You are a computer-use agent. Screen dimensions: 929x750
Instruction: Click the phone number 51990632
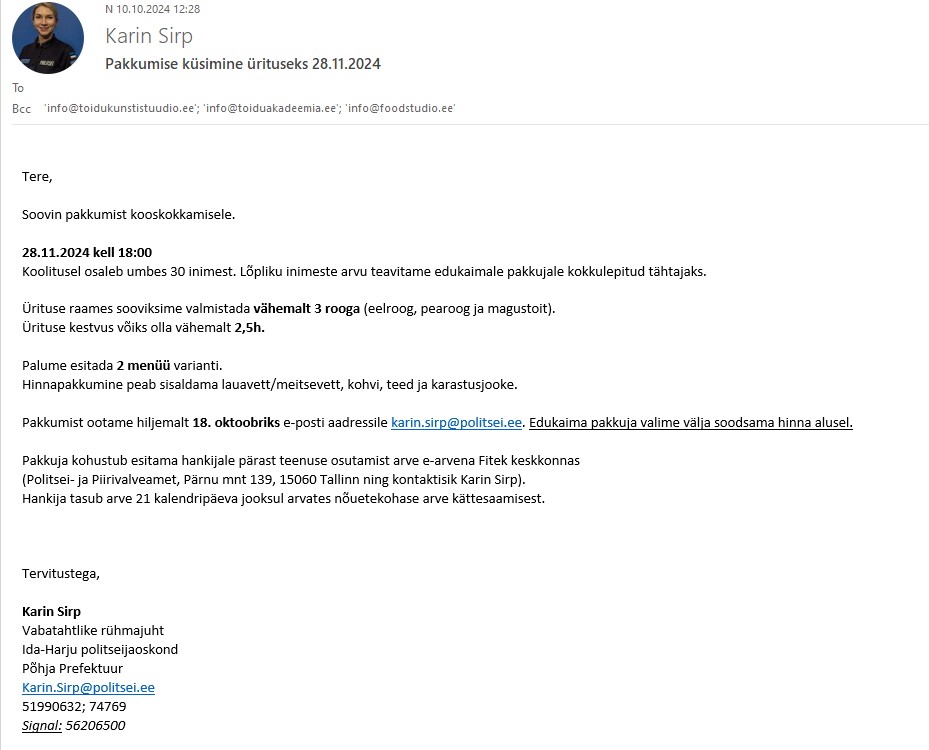tap(52, 707)
